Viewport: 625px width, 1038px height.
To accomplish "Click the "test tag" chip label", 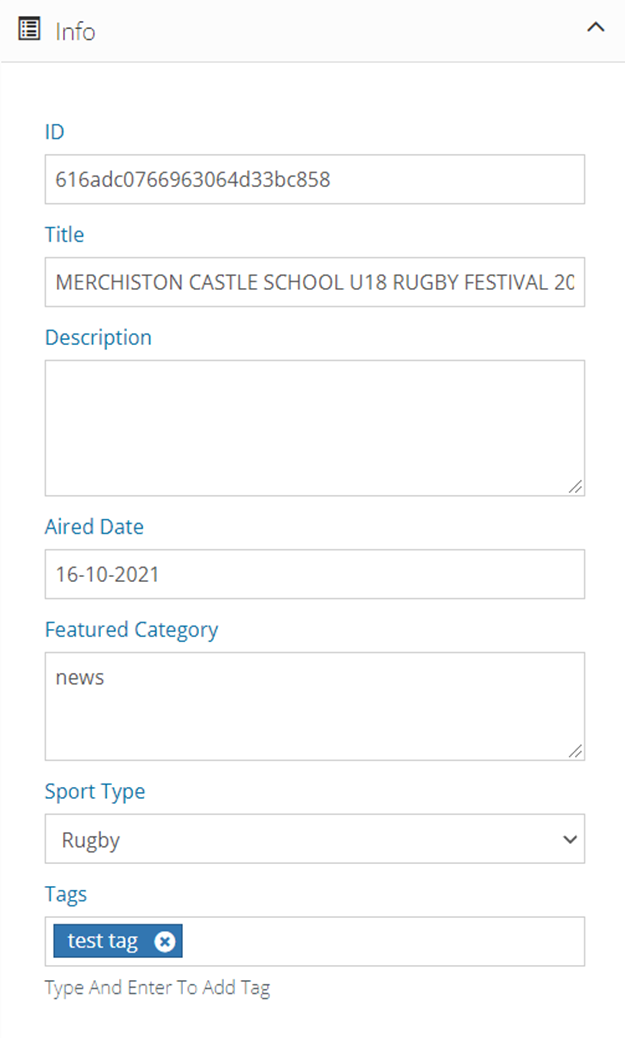I will (103, 942).
